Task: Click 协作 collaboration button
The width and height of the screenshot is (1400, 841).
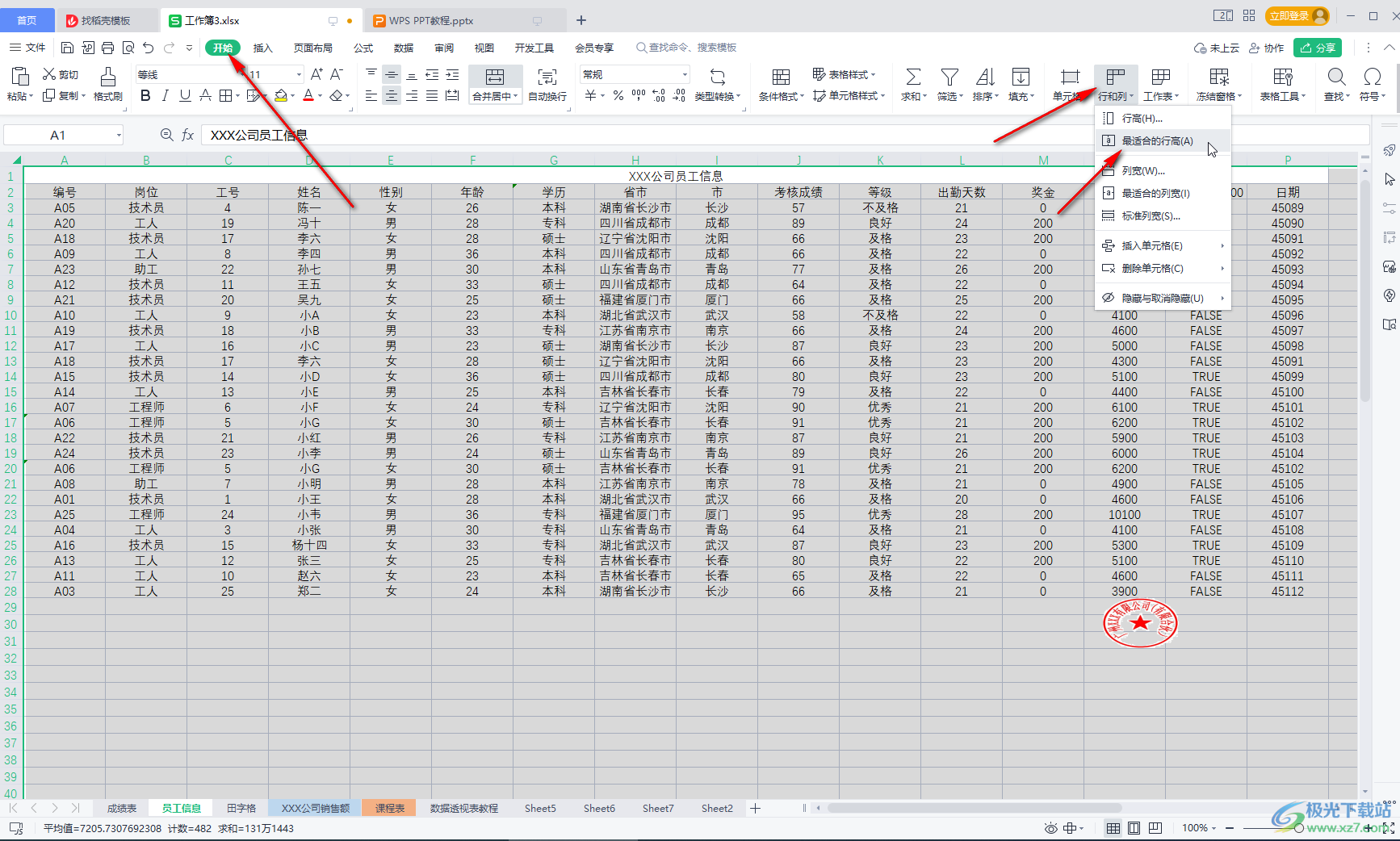Action: click(x=1266, y=48)
